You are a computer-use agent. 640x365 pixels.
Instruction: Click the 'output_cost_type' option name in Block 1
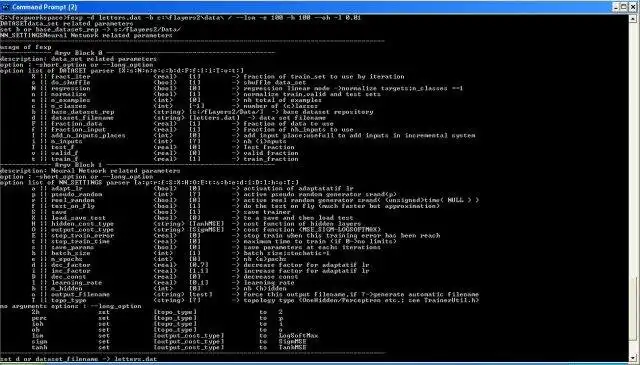(82, 229)
